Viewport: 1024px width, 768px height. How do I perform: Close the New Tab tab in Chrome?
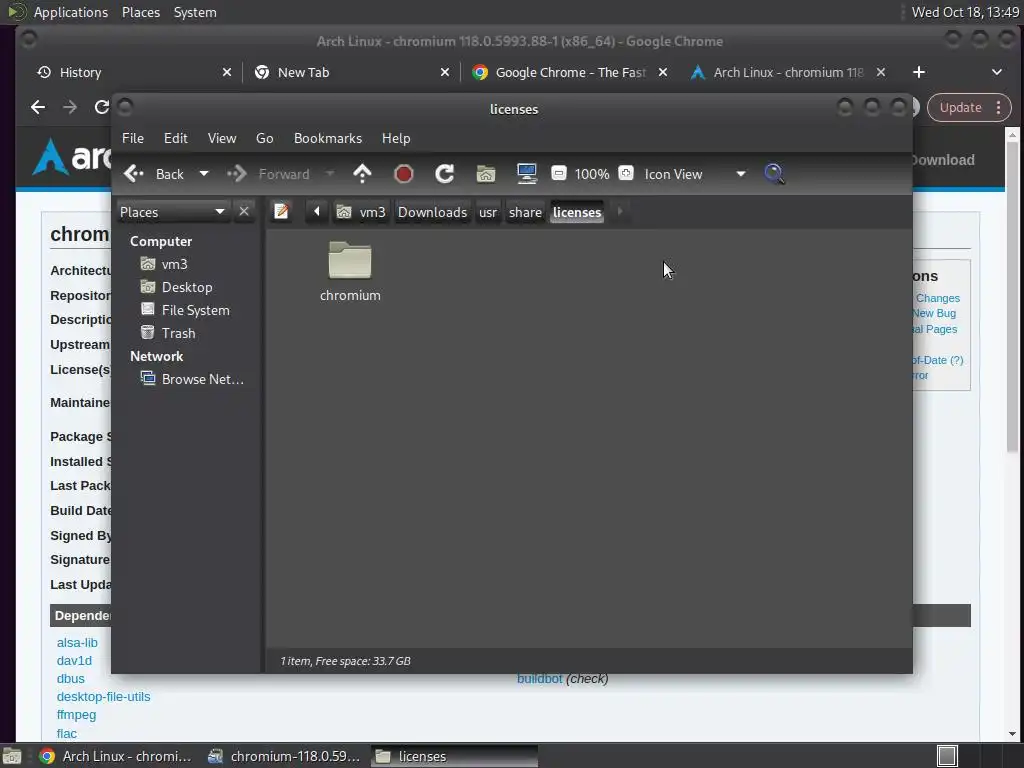tap(445, 72)
